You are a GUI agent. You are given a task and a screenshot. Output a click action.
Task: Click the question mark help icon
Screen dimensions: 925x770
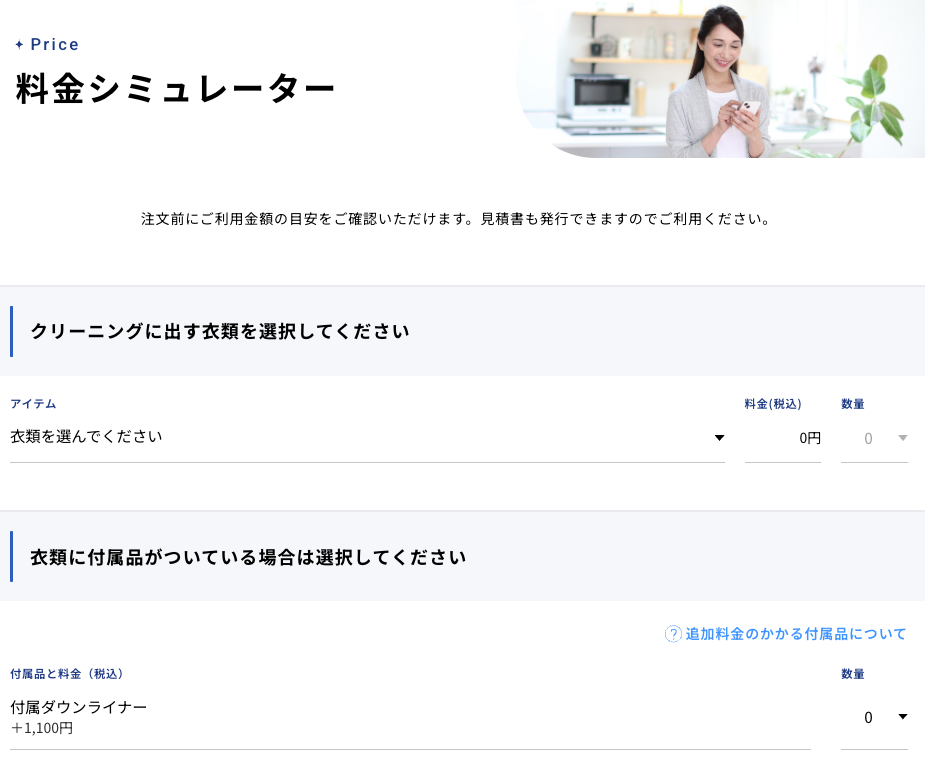point(673,634)
